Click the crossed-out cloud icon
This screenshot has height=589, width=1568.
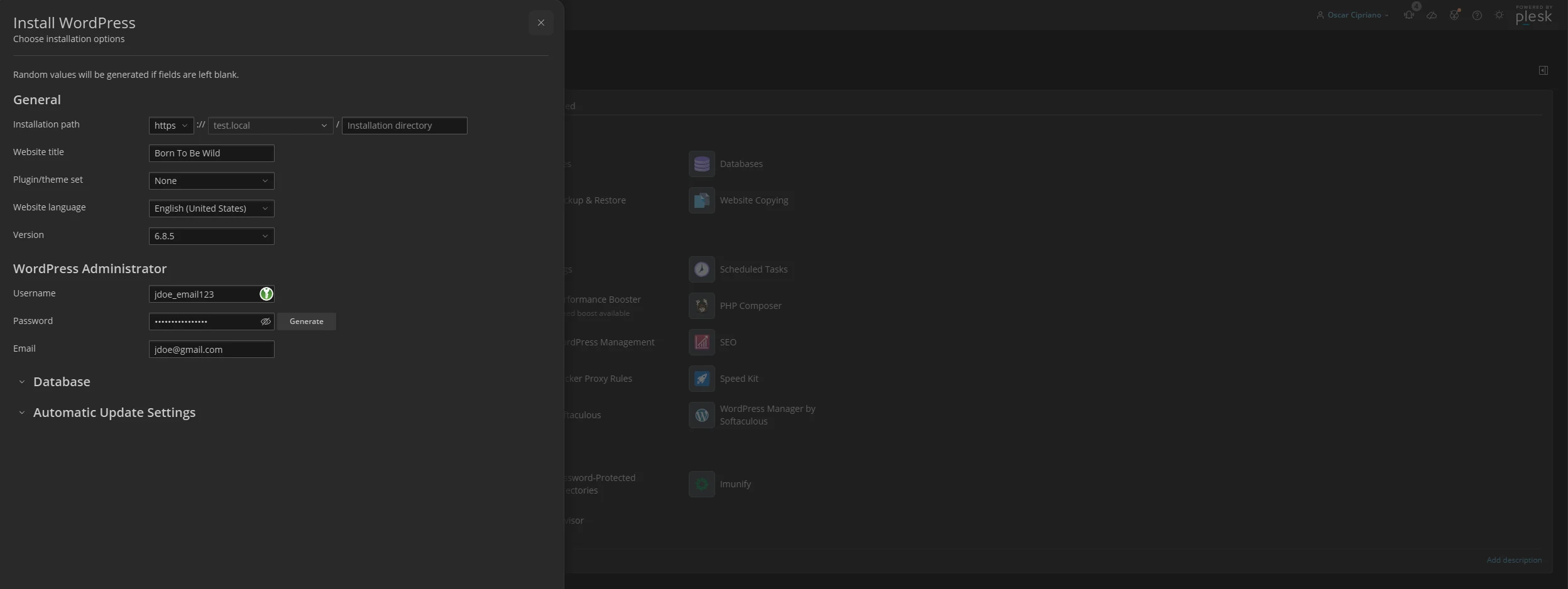point(1432,15)
